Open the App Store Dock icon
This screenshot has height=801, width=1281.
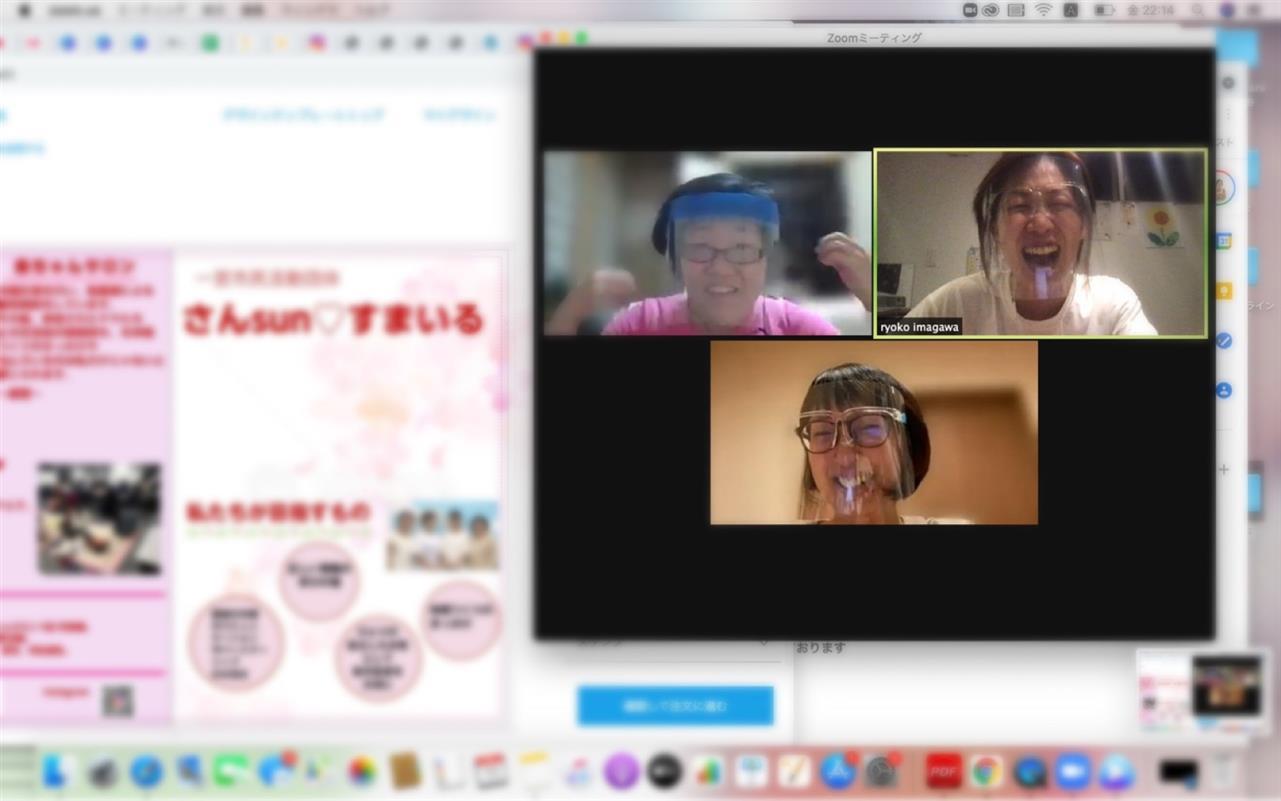point(837,771)
